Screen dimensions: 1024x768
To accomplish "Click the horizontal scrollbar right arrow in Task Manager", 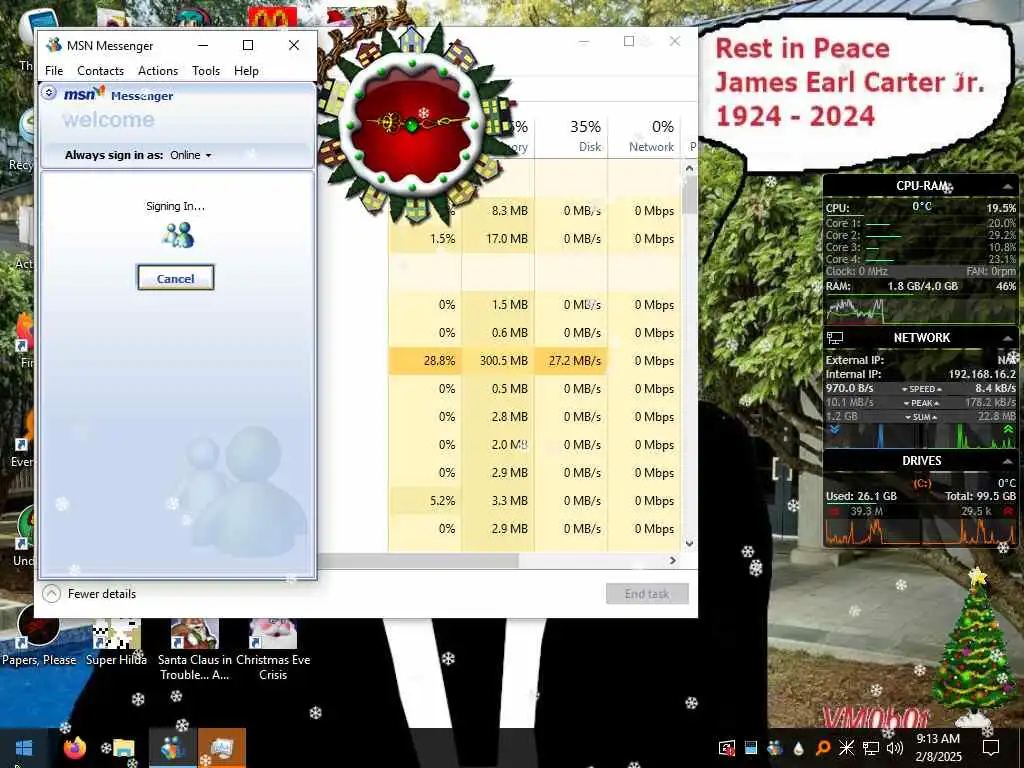I will [673, 560].
